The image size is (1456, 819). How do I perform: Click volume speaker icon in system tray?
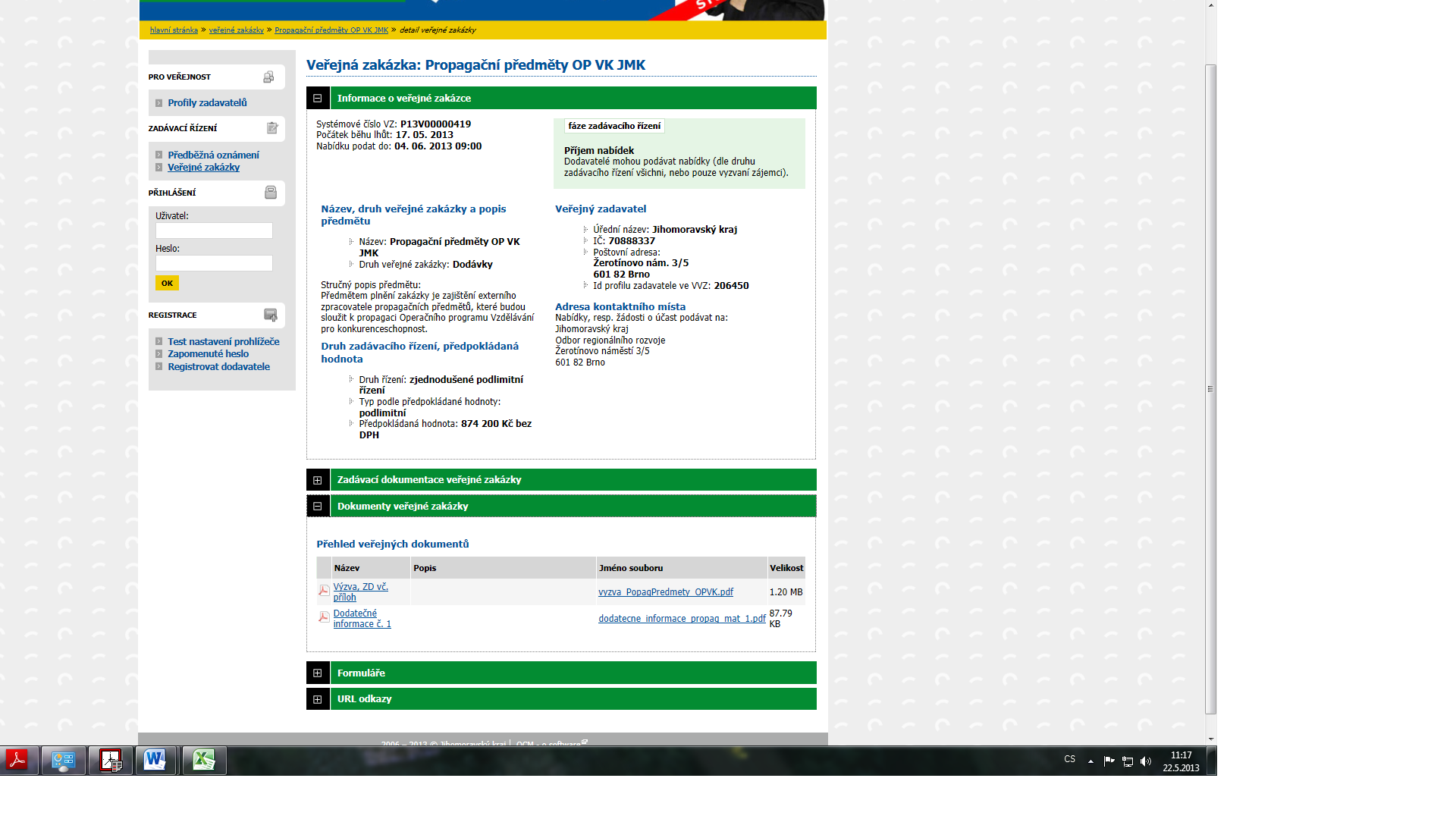(x=1146, y=761)
